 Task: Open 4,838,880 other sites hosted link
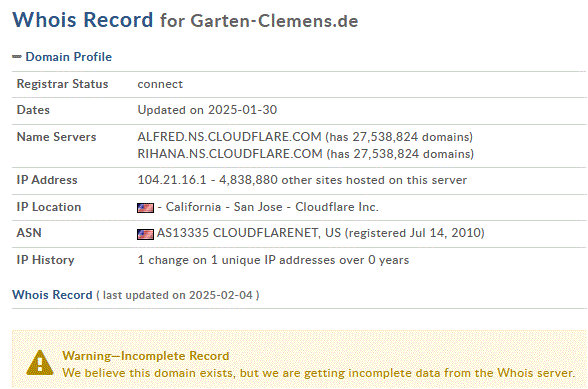tap(343, 180)
